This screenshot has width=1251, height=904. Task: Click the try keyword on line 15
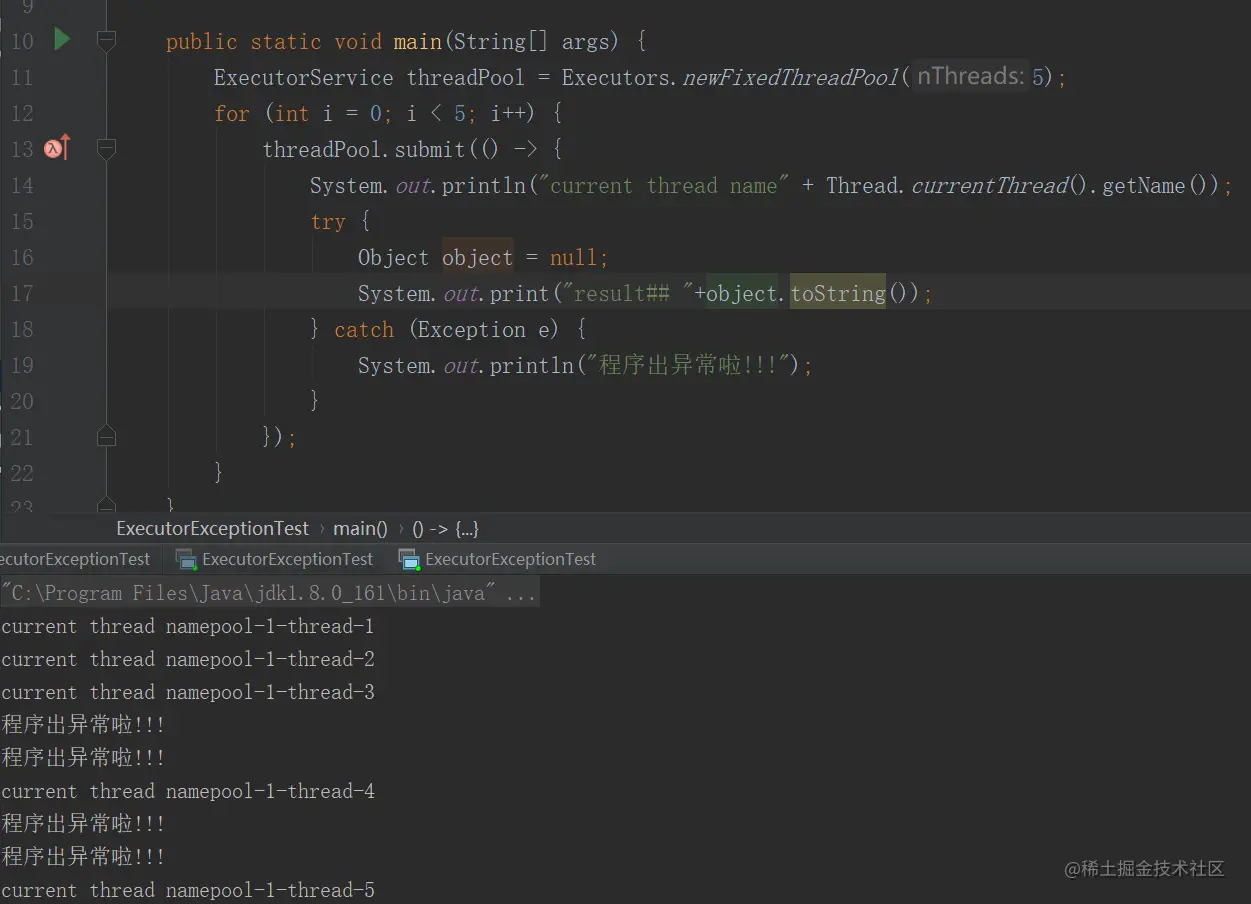point(328,221)
